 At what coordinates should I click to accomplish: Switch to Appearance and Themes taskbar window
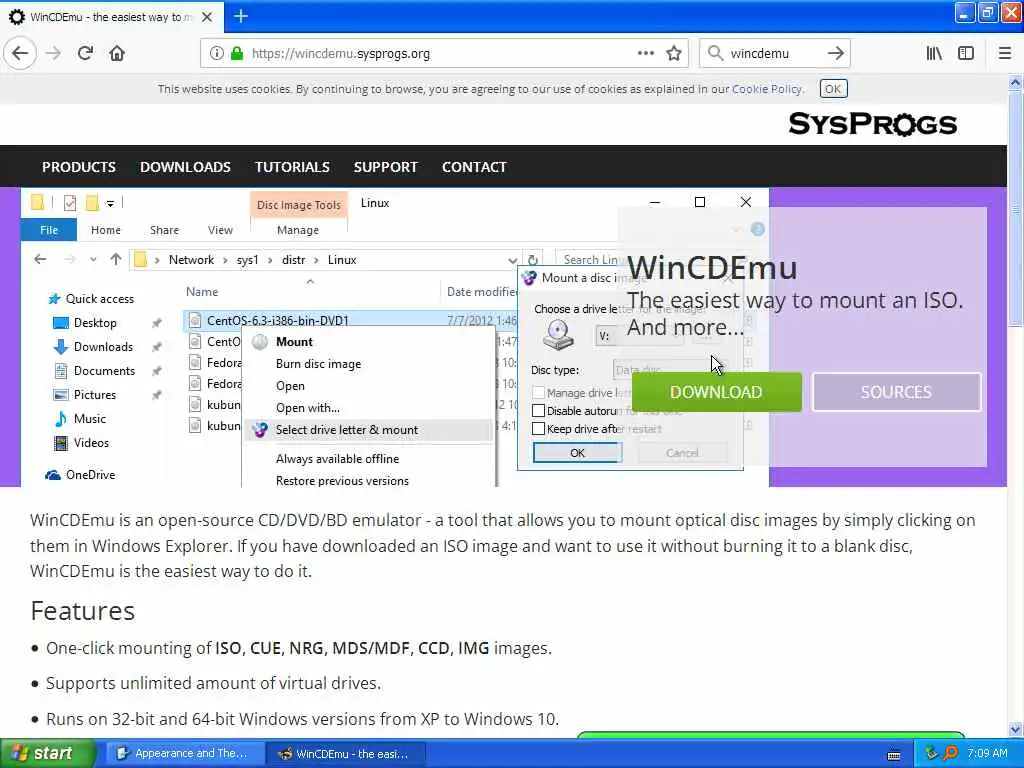pos(183,753)
